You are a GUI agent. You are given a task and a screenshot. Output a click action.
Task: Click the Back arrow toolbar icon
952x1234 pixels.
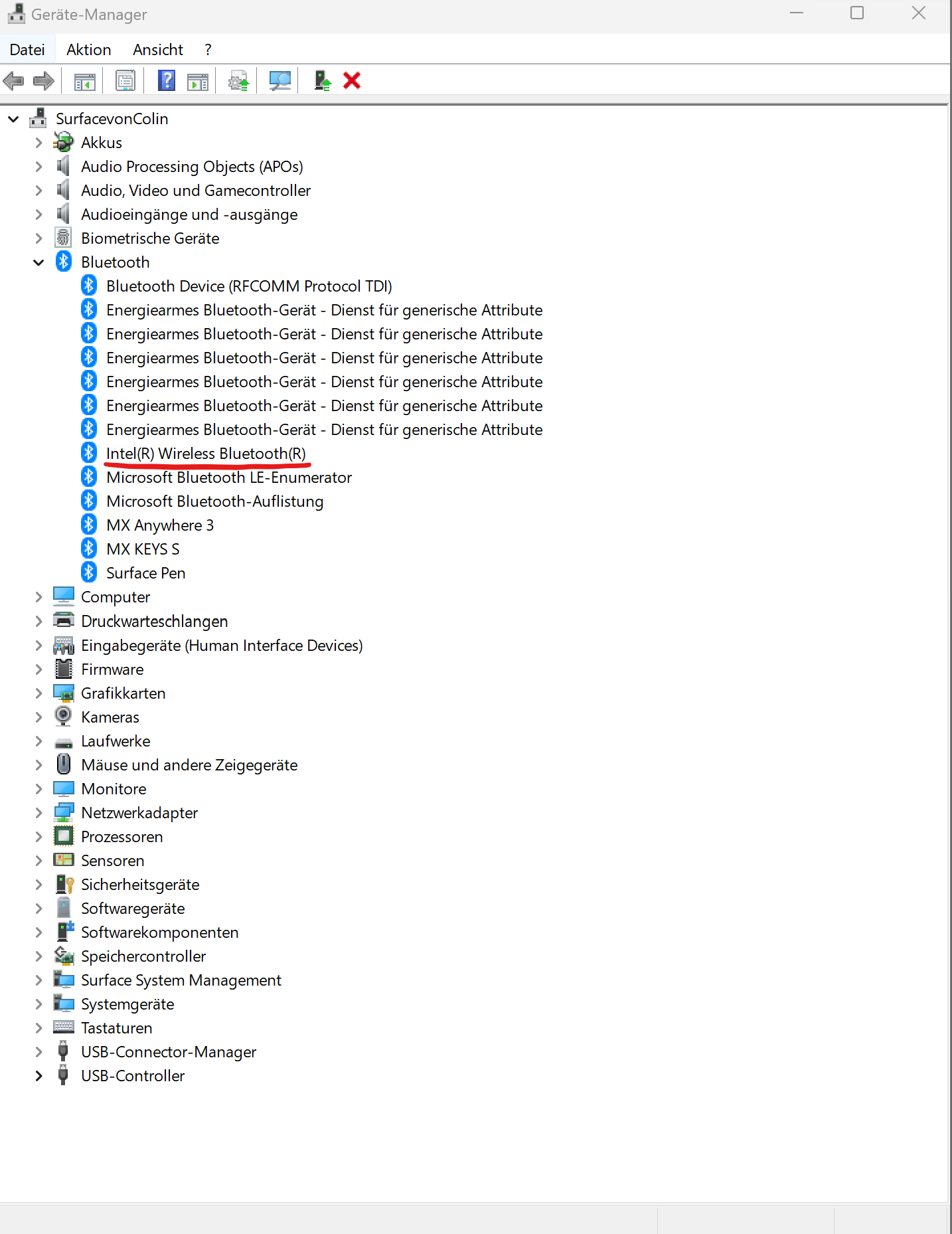pyautogui.click(x=13, y=81)
